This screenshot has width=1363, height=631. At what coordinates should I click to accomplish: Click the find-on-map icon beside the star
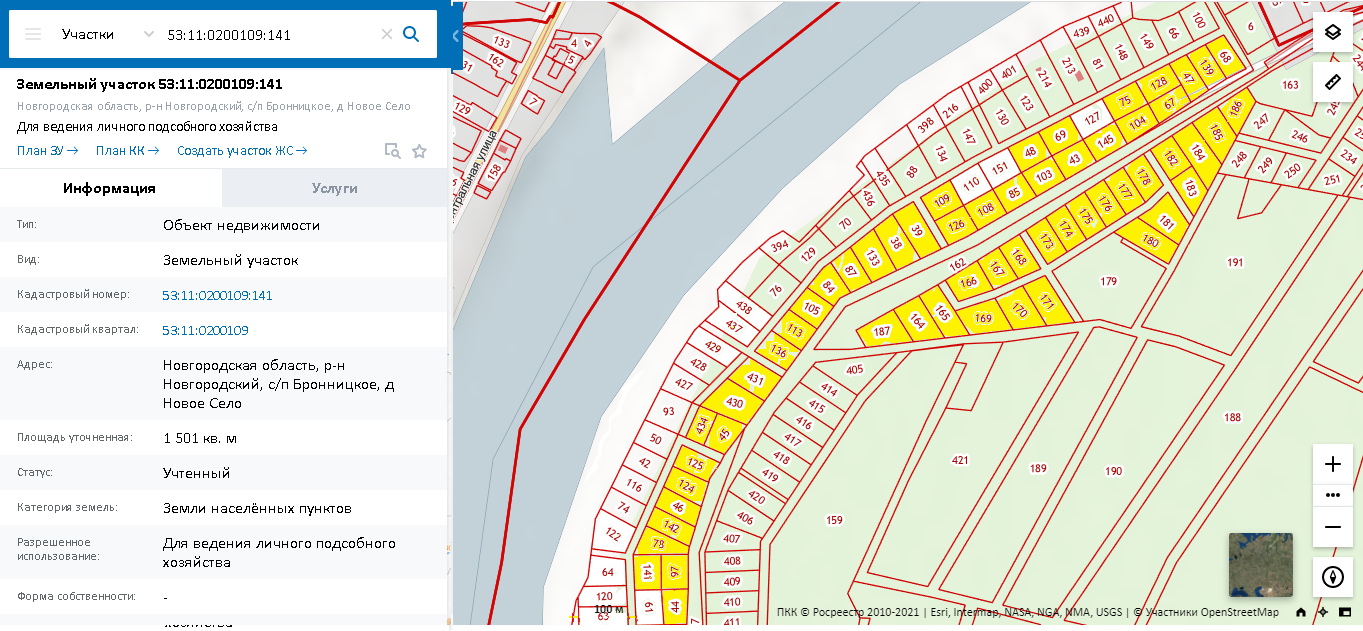[x=393, y=151]
